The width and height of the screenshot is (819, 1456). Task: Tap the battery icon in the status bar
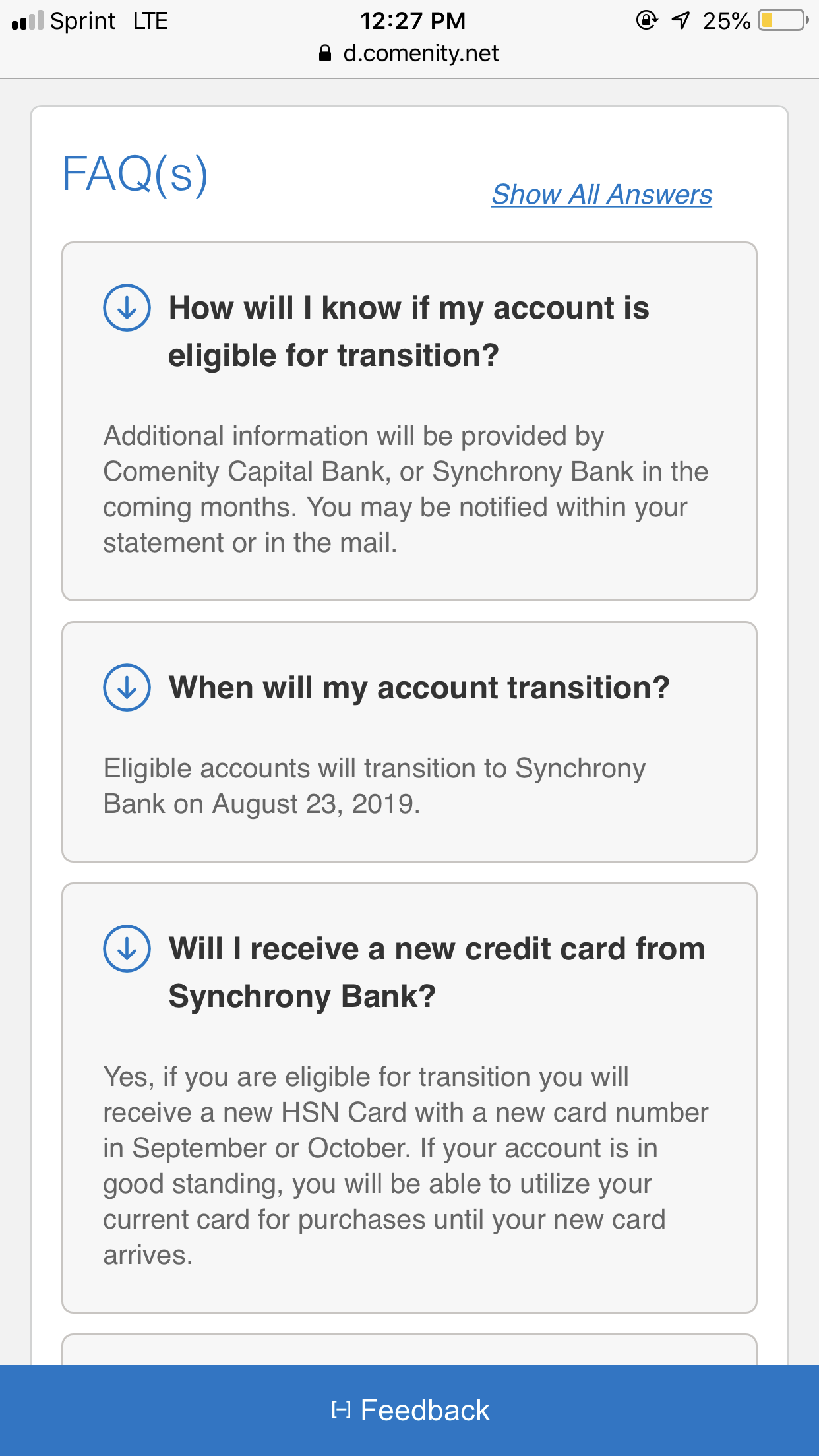[x=783, y=20]
